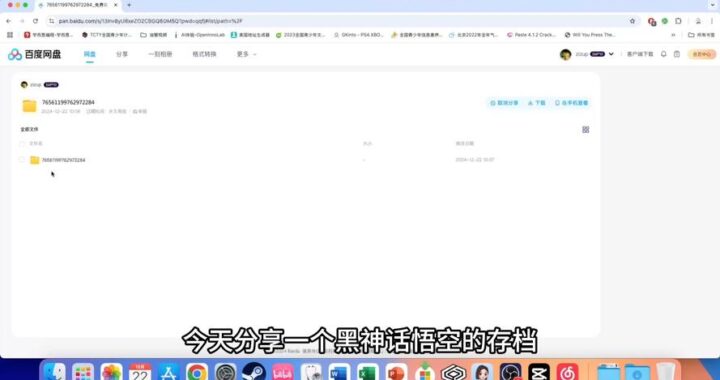Open the 会员中心 button

702,54
